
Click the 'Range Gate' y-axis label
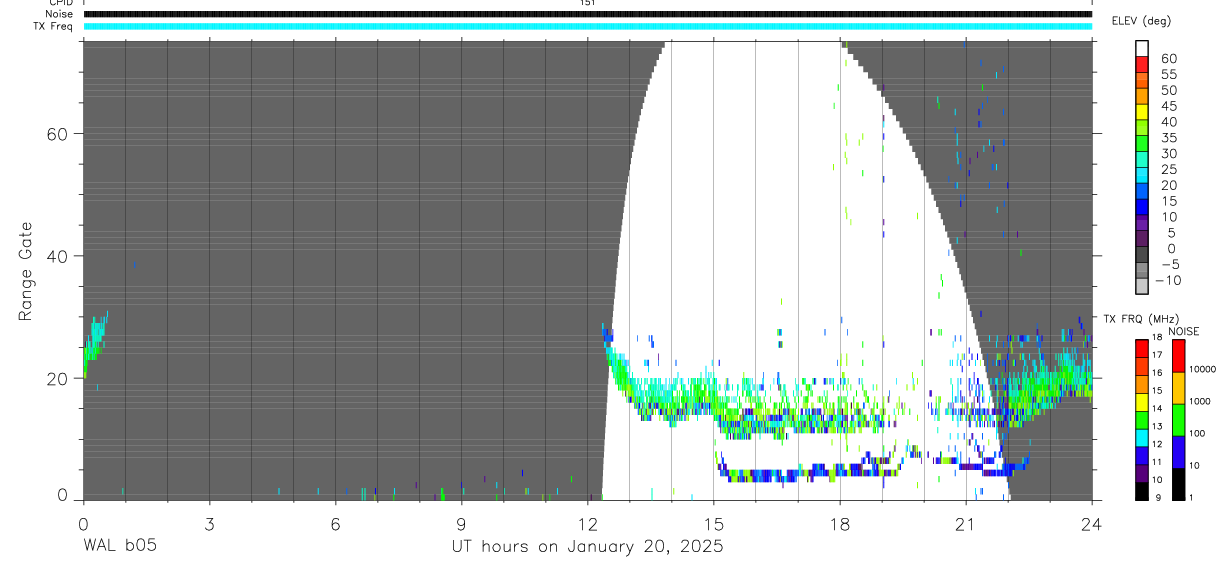pos(26,271)
